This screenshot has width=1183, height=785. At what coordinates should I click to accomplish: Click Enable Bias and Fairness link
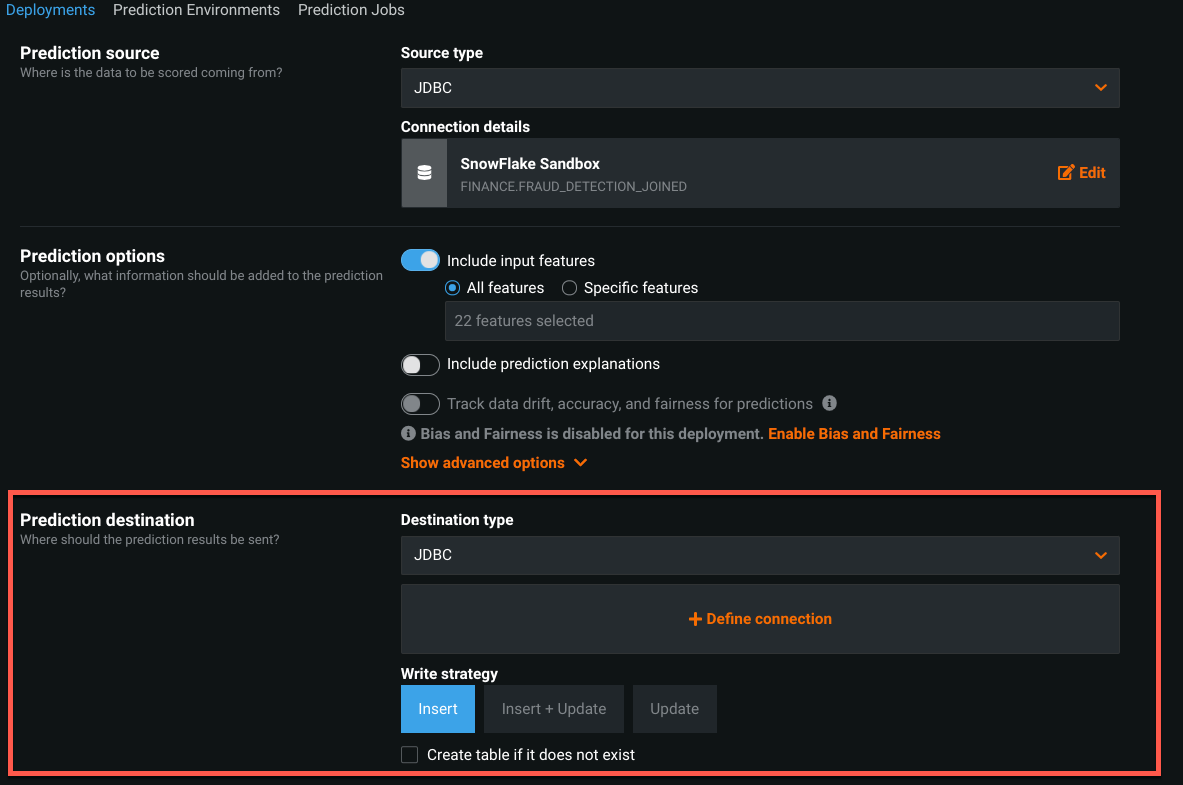(854, 434)
